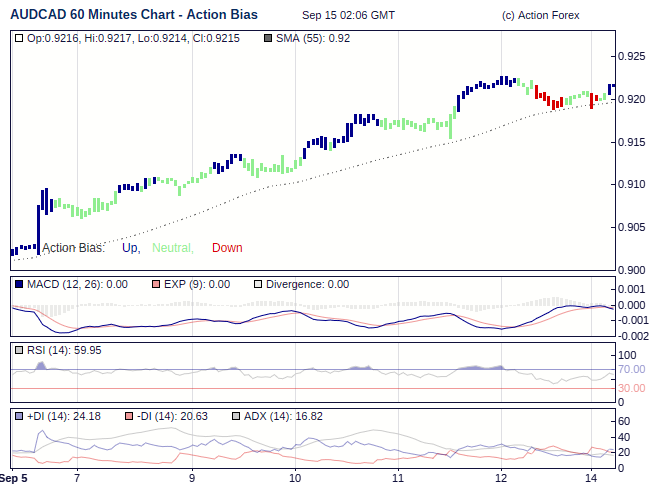
Task: Select the 'Up' Action Bias label
Action: click(131, 248)
